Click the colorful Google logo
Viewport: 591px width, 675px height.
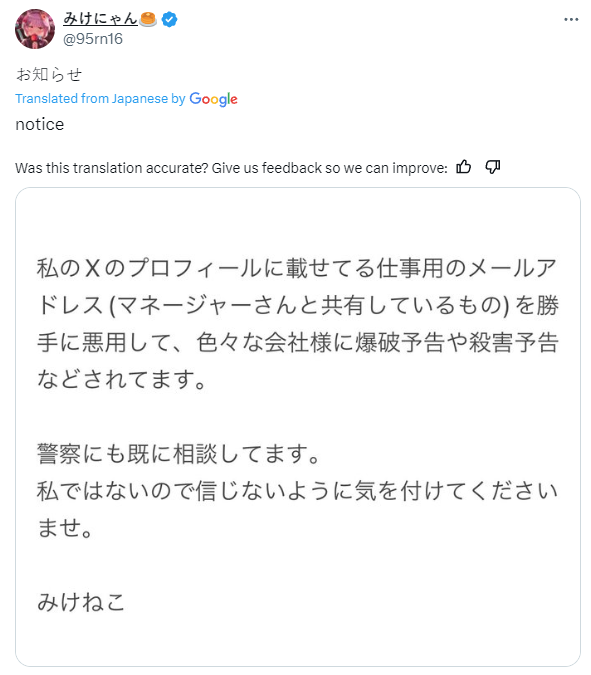click(214, 99)
